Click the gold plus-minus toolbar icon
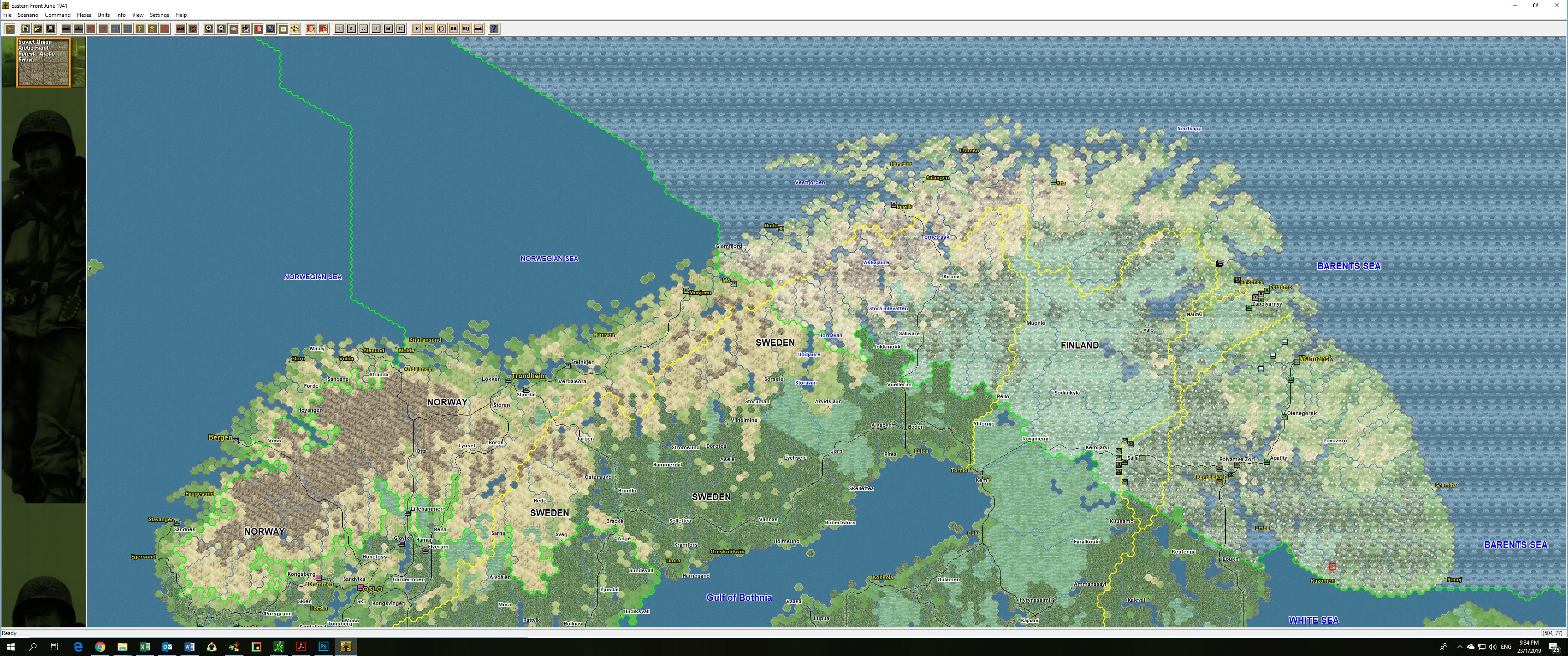 coord(152,29)
